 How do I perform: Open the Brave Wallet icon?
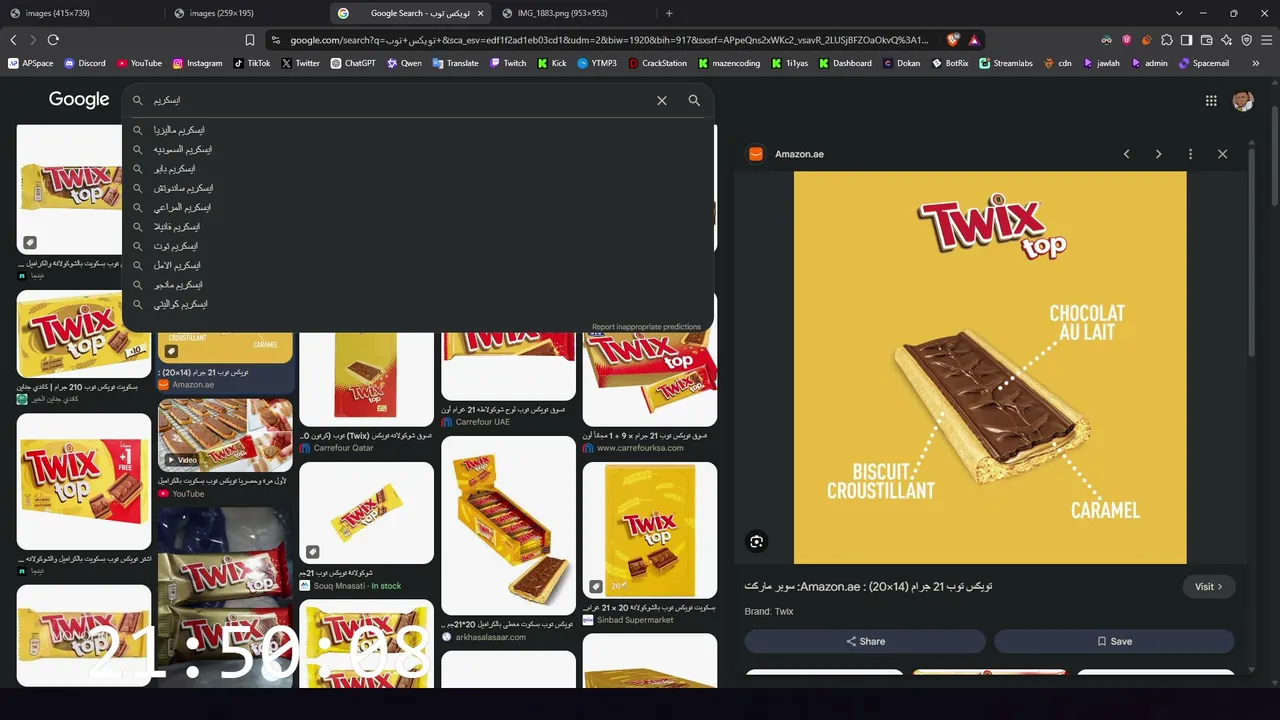1206,40
